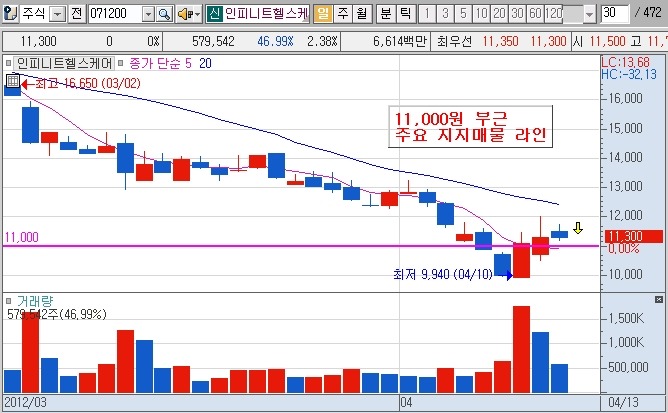Click the speaker alert icon
Screen dimensions: 668x413
(189, 14)
